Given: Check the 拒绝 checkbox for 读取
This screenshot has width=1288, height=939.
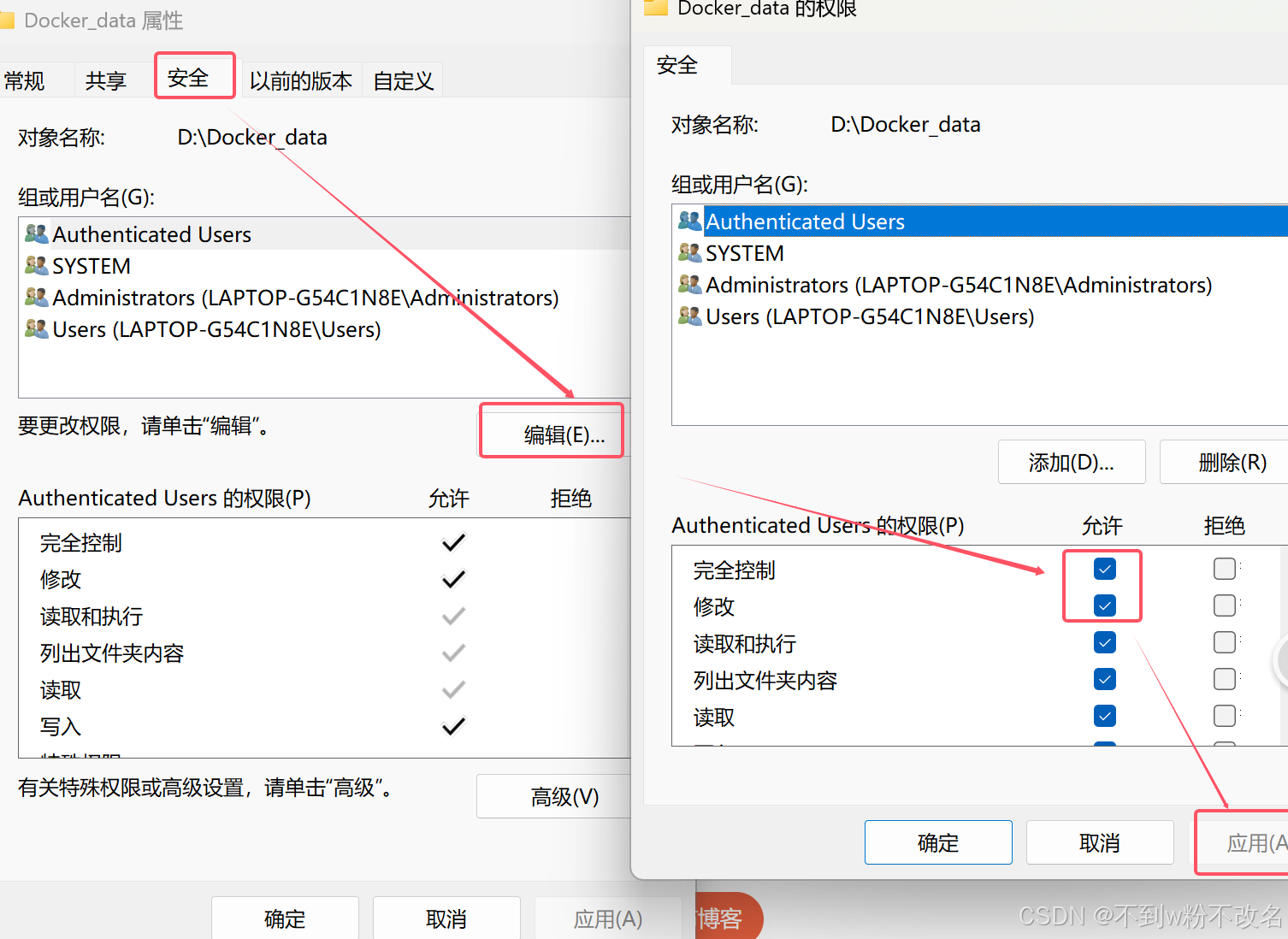Looking at the screenshot, I should coord(1225,716).
